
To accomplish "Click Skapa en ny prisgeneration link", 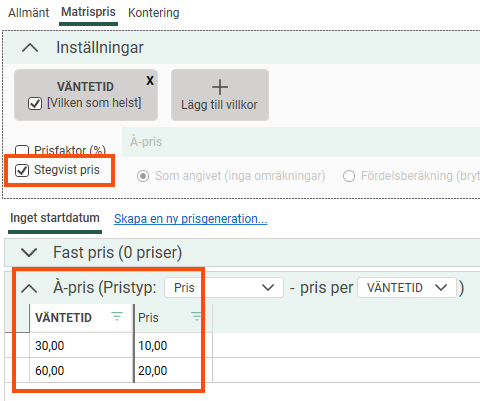I will pos(191,219).
